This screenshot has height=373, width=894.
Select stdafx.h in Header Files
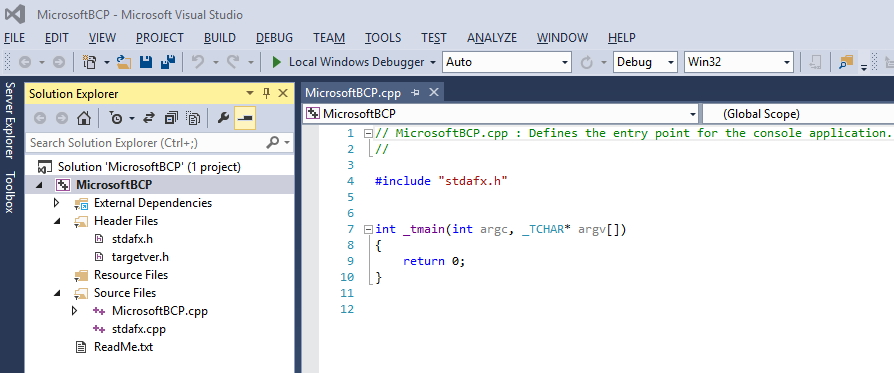(x=132, y=239)
